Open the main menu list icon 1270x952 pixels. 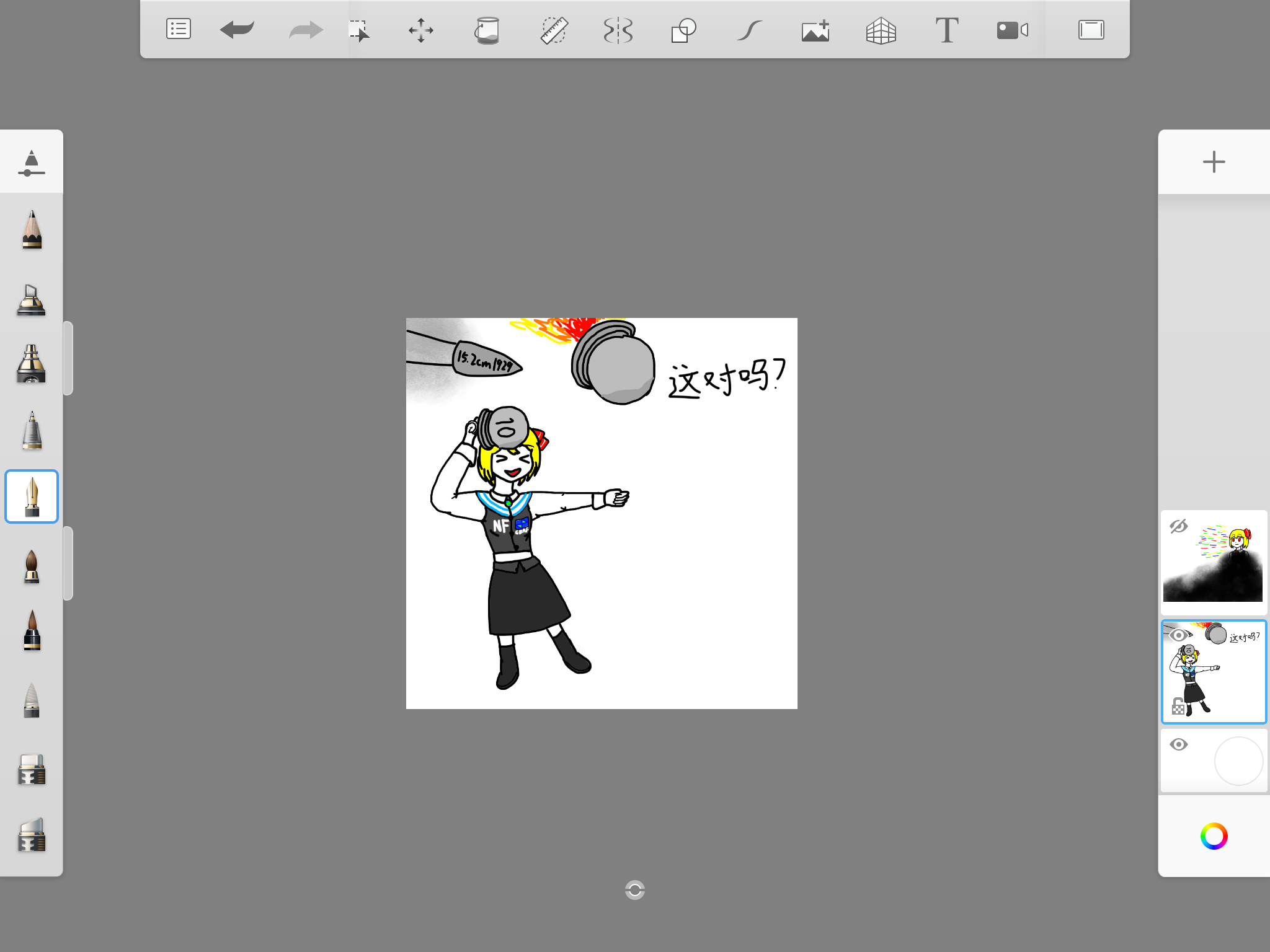179,29
